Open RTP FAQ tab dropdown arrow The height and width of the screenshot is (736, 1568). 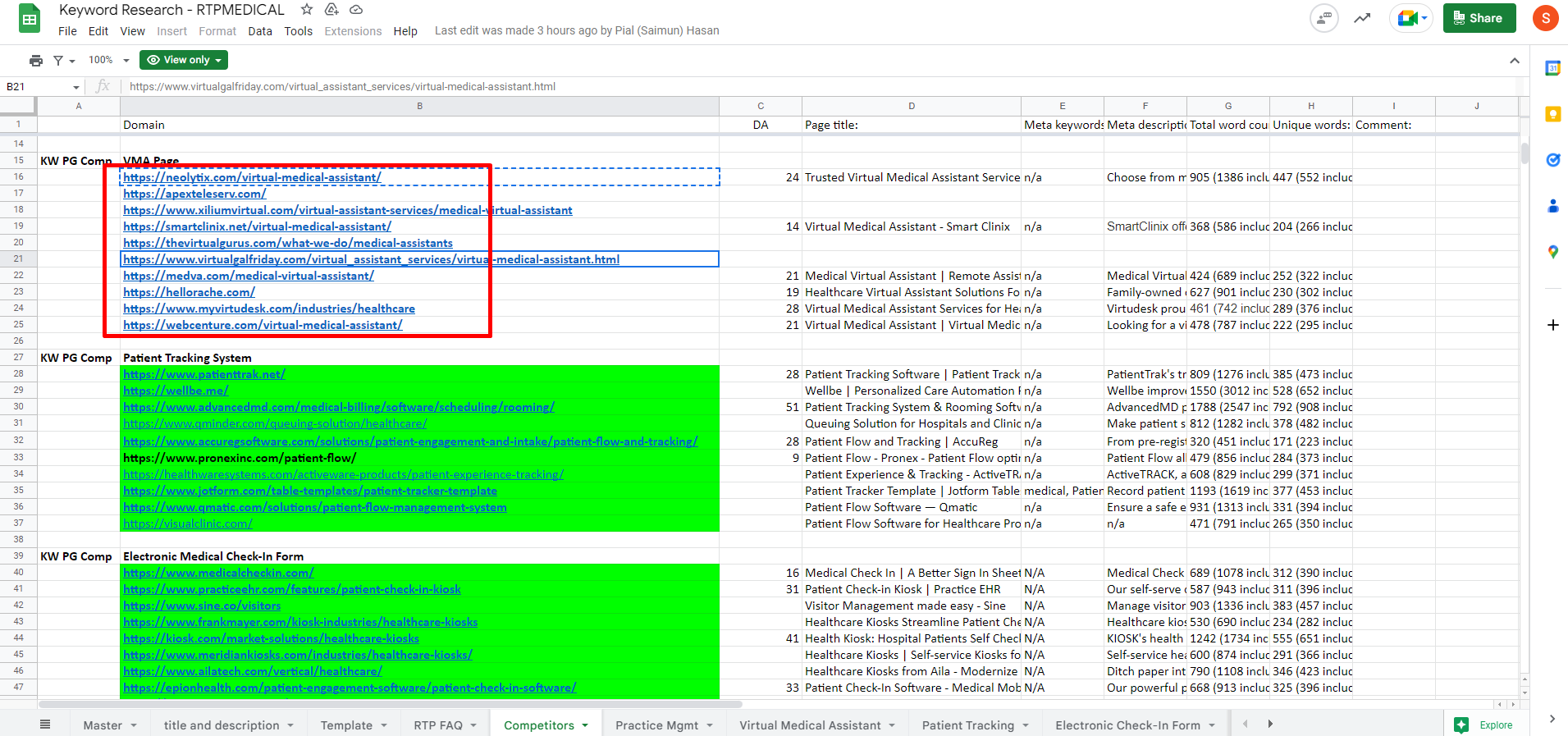point(473,725)
